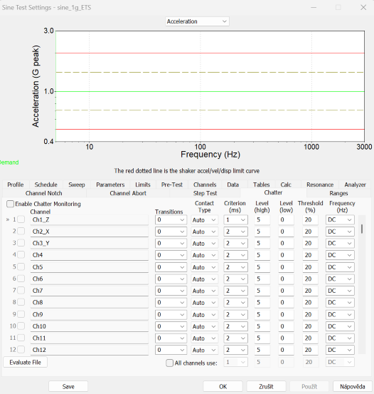Edit Level (high) field for Ch6

[262, 279]
